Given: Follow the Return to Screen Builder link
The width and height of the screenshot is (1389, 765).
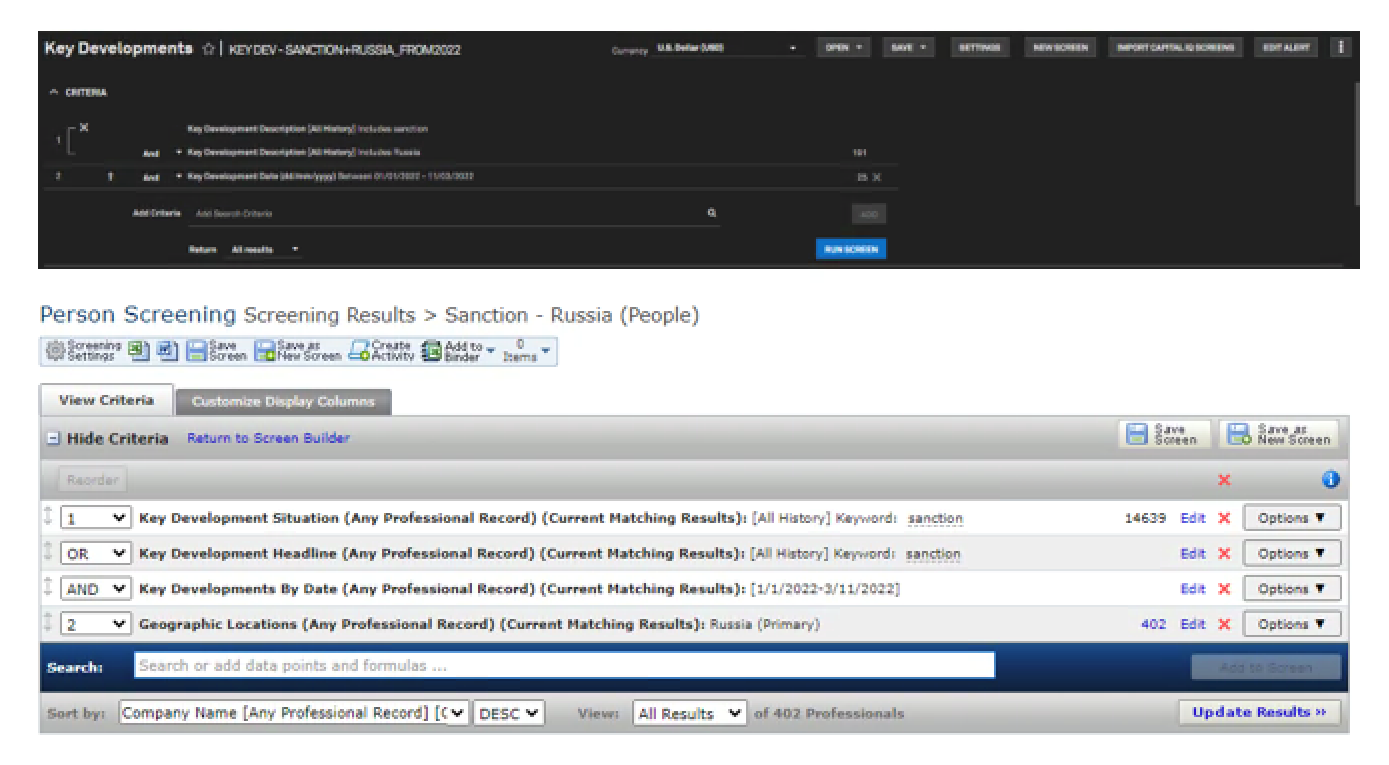Looking at the screenshot, I should [268, 438].
